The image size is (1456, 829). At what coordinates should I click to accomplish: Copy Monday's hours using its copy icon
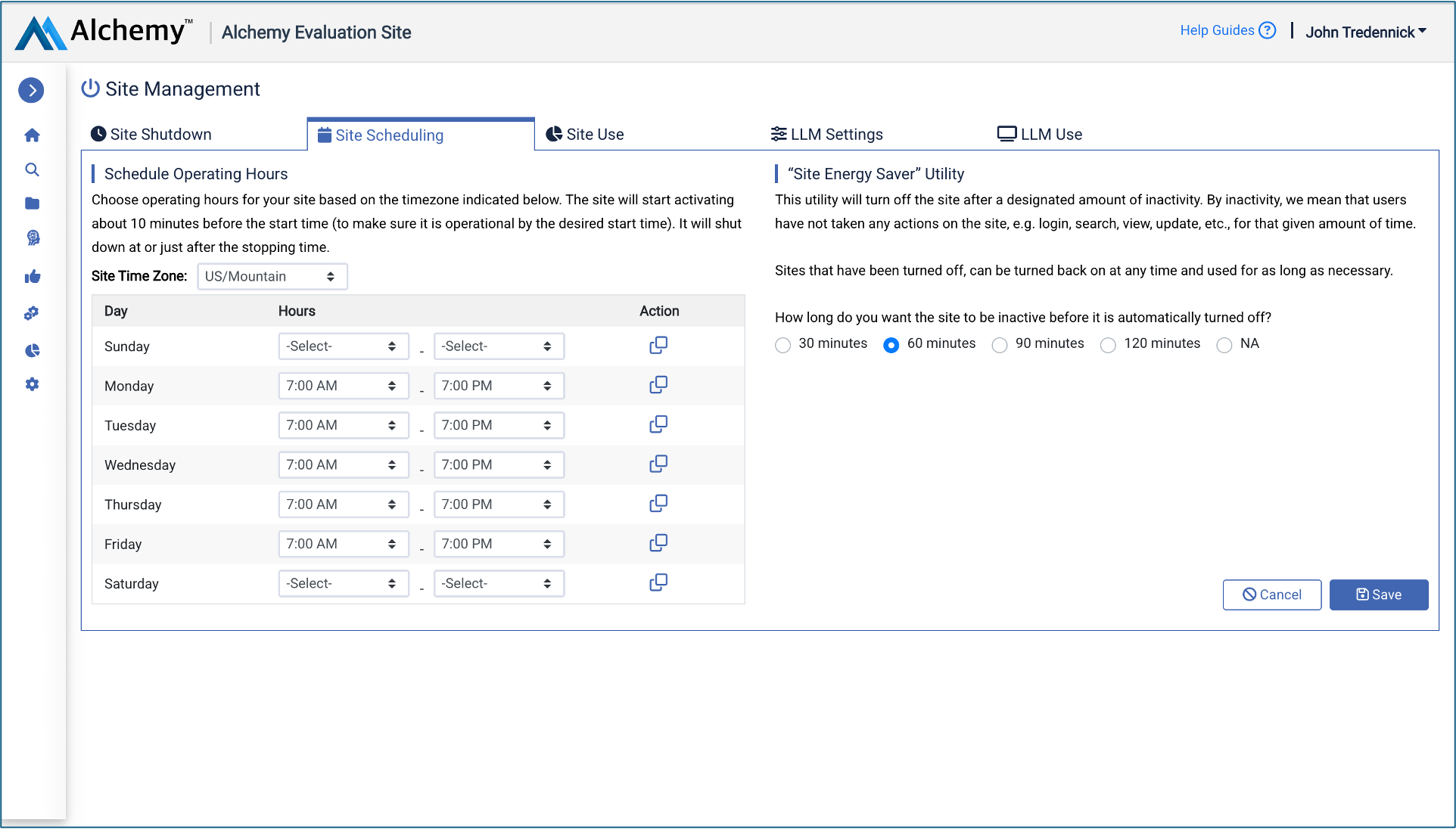click(658, 385)
